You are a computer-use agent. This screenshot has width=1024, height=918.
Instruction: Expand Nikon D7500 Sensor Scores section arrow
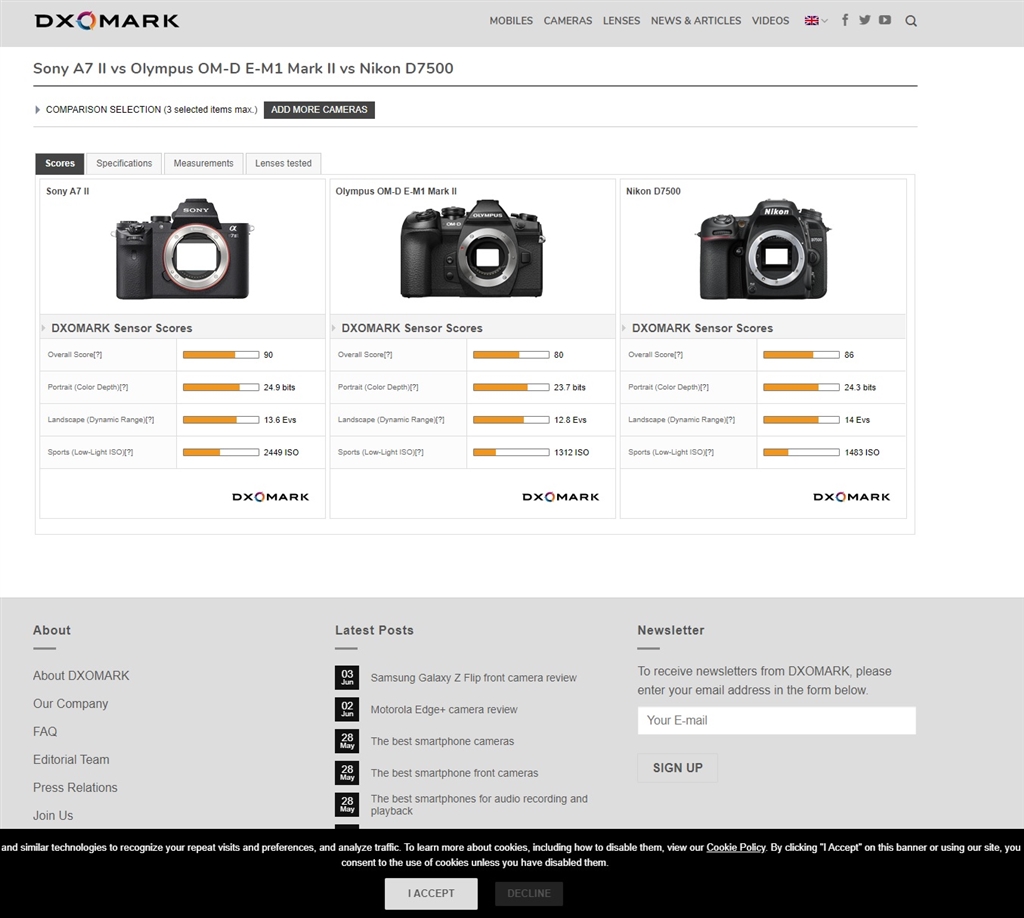coord(624,328)
